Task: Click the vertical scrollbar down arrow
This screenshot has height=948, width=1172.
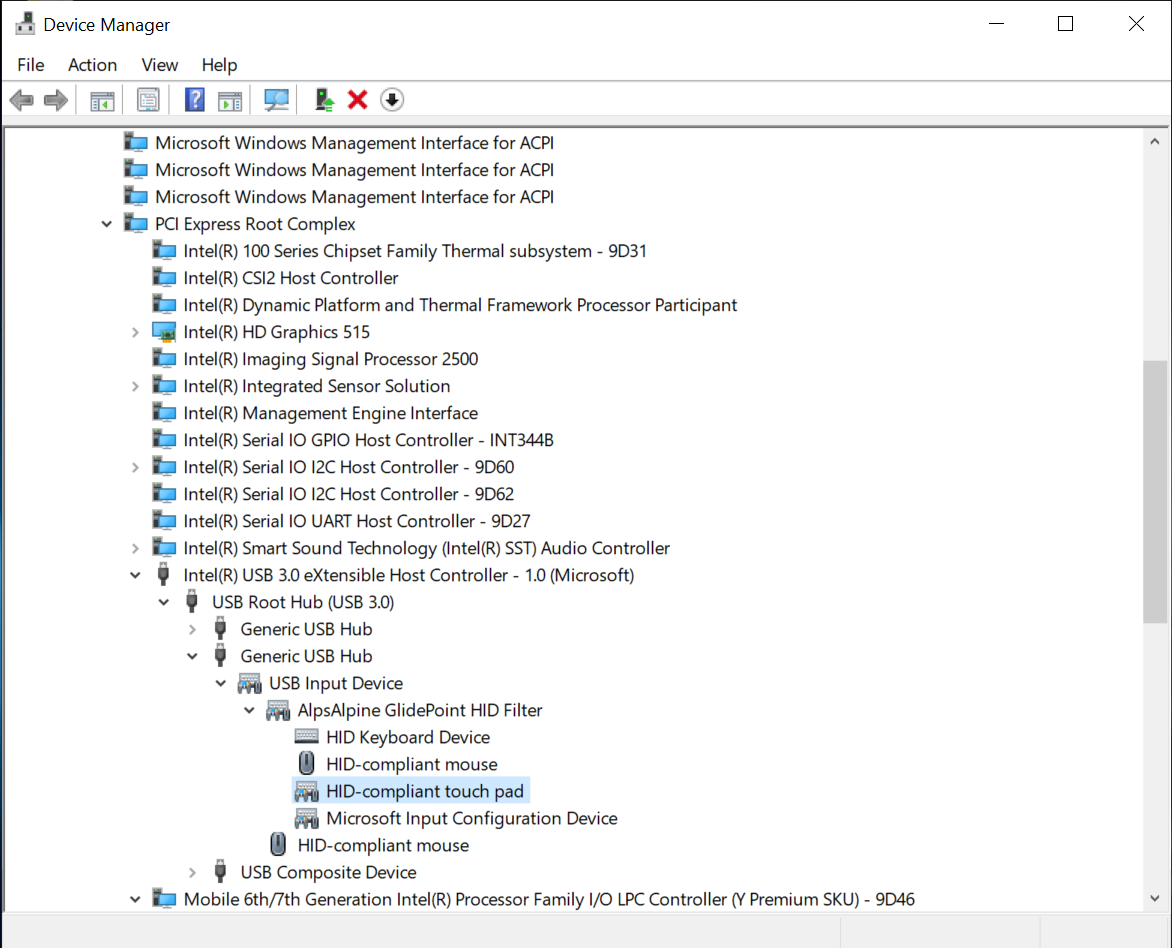Action: 1154,898
